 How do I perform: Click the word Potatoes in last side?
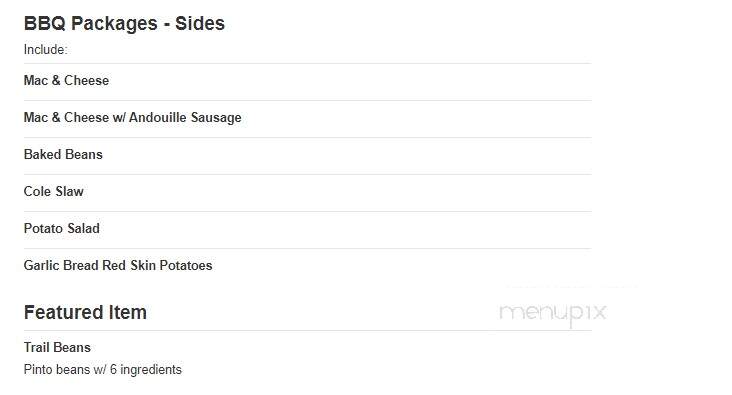186,265
